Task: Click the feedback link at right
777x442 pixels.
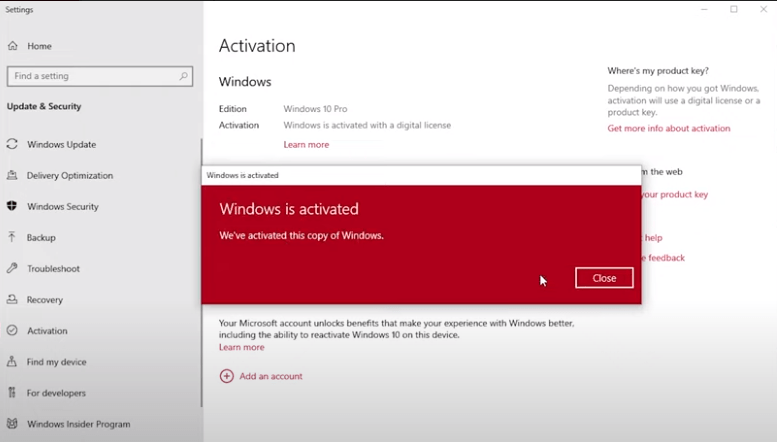Action: pos(664,258)
